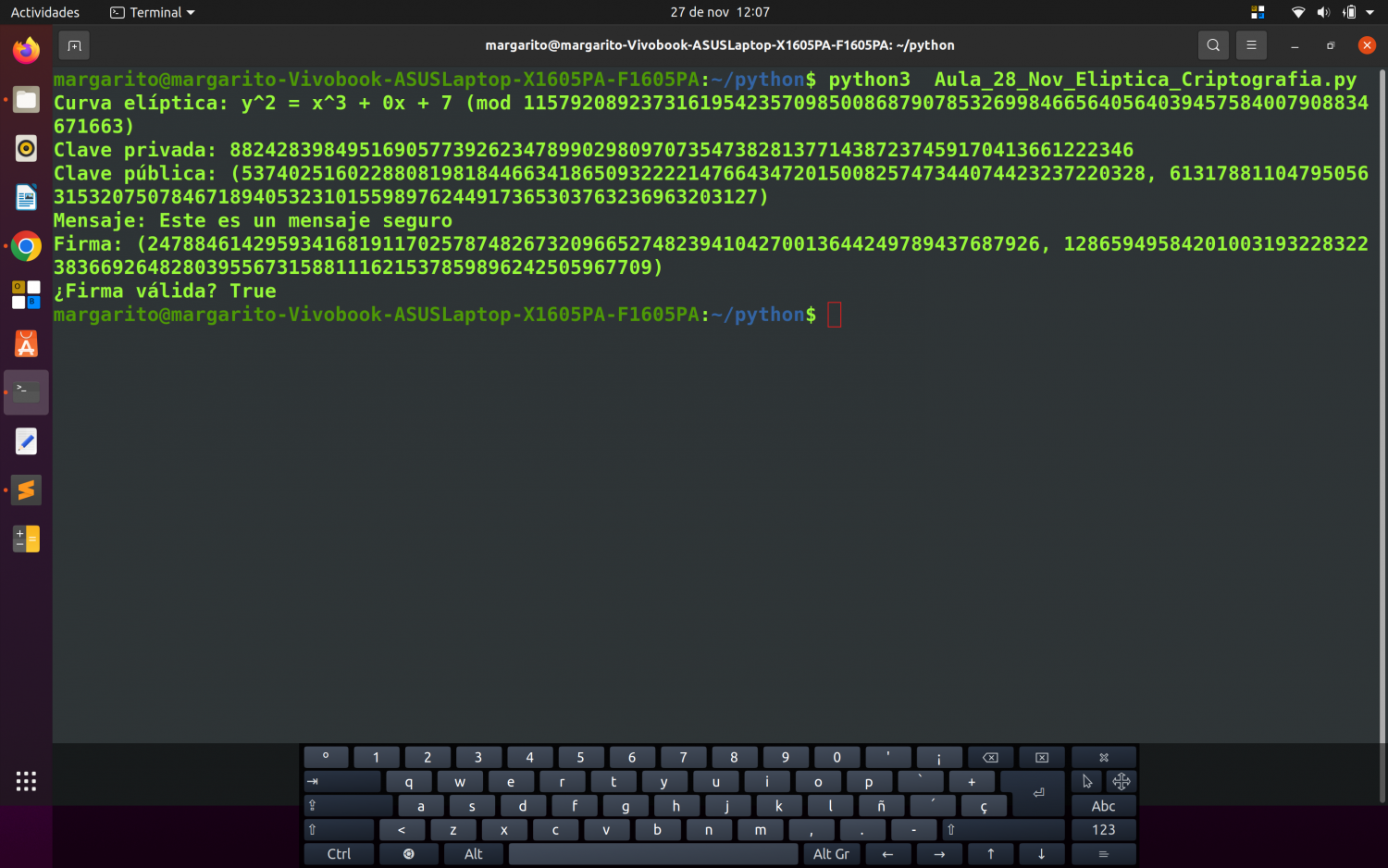Tap the Super key on keyboard
Screen dimensions: 1388x868
408,853
